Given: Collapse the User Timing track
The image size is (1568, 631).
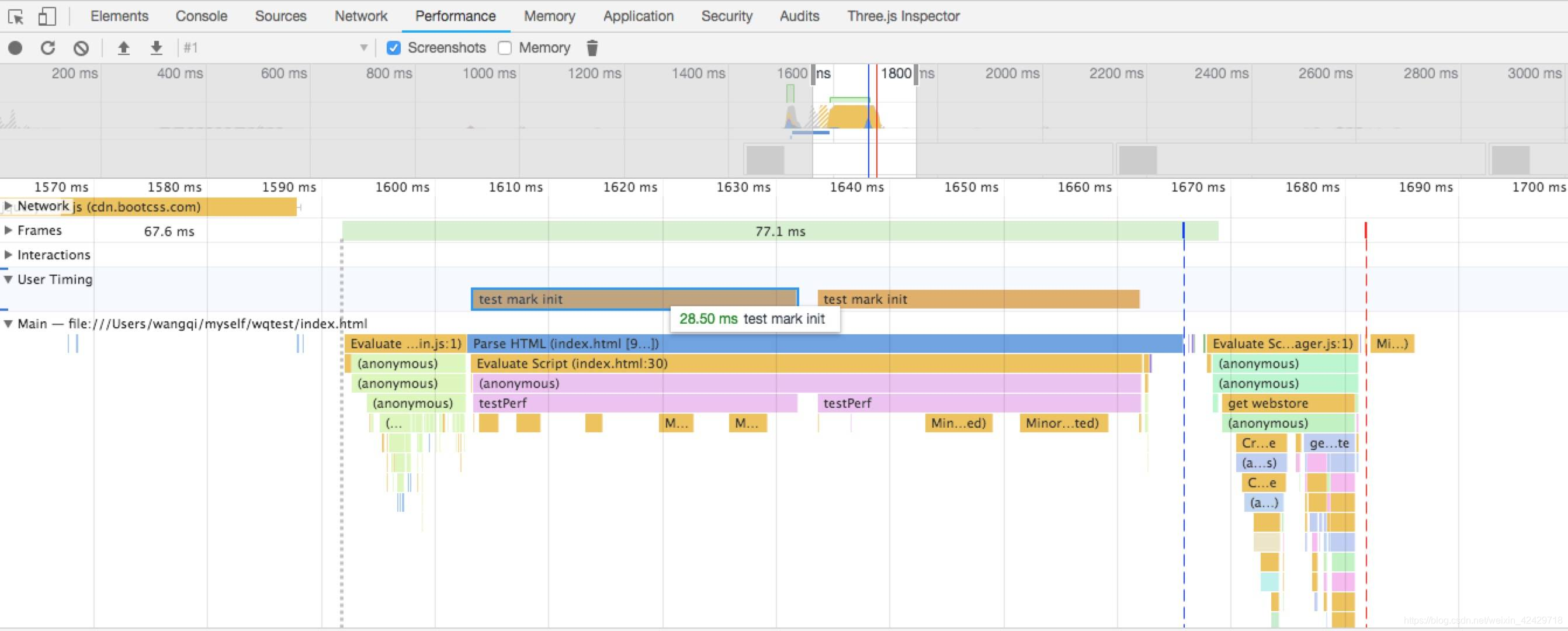Looking at the screenshot, I should click(8, 280).
